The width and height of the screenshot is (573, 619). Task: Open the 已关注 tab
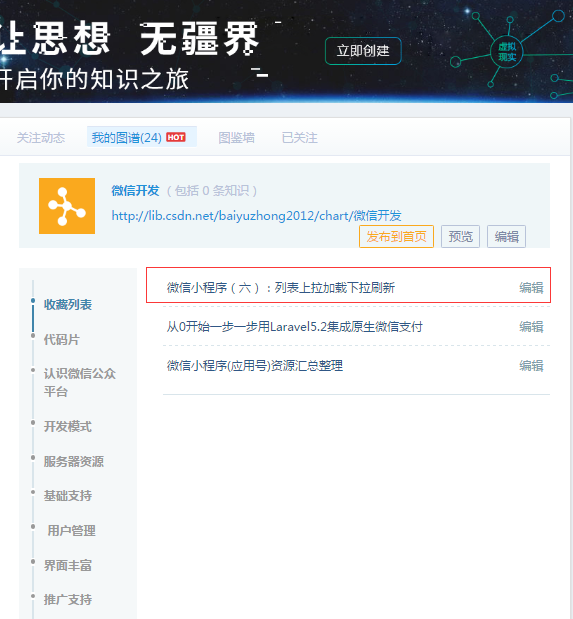tap(299, 138)
